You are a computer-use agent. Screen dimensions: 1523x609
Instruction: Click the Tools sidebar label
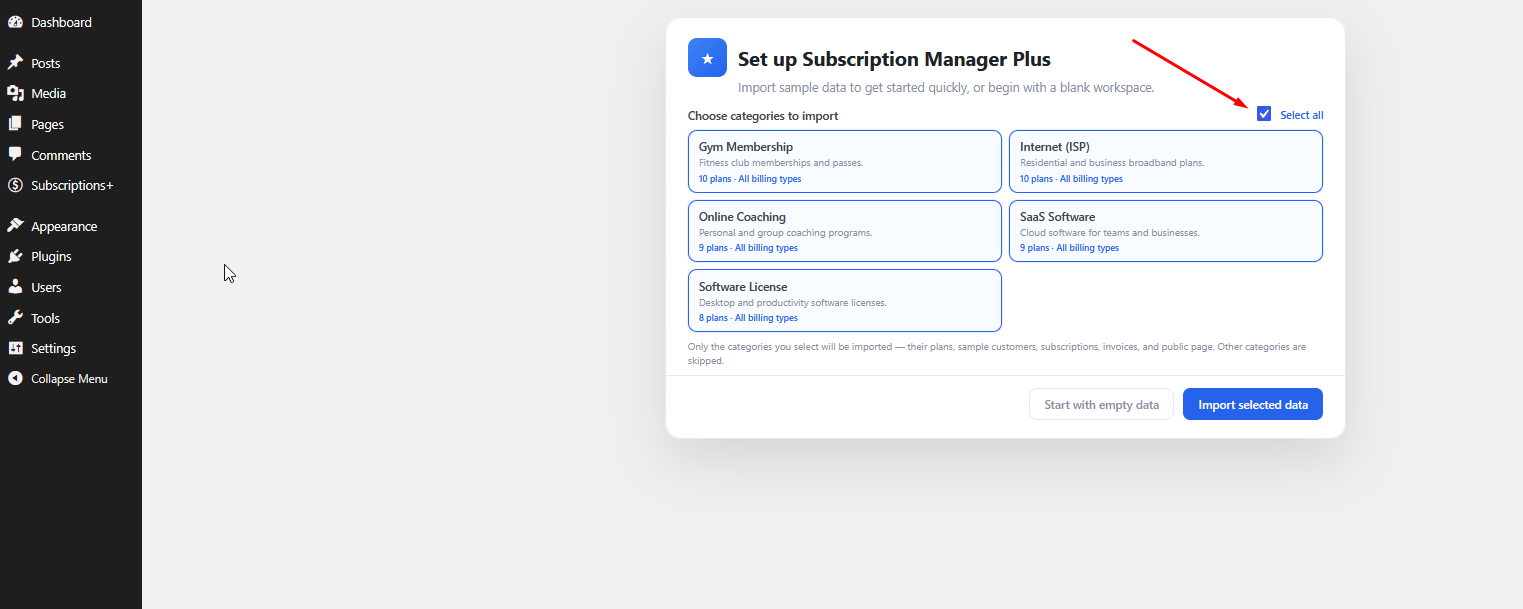coord(45,318)
